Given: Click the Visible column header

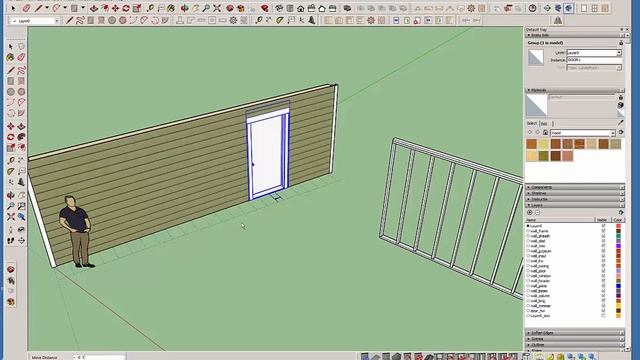Looking at the screenshot, I should [x=602, y=220].
